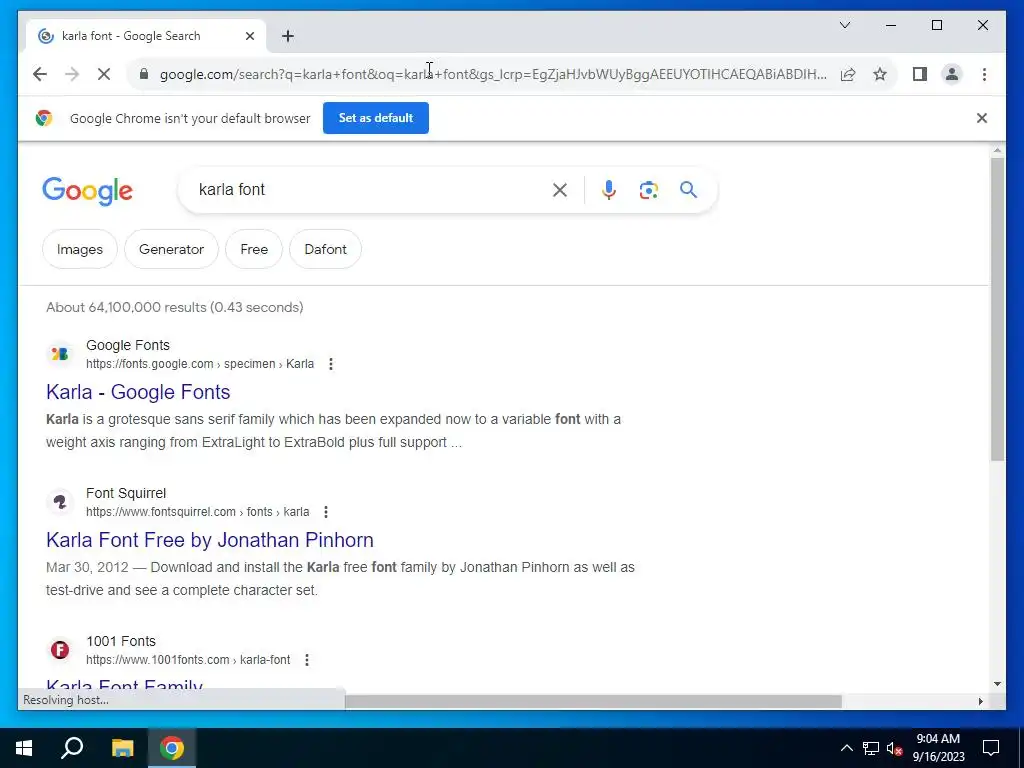
Task: Open more options for Google Fonts result
Action: pyautogui.click(x=331, y=364)
